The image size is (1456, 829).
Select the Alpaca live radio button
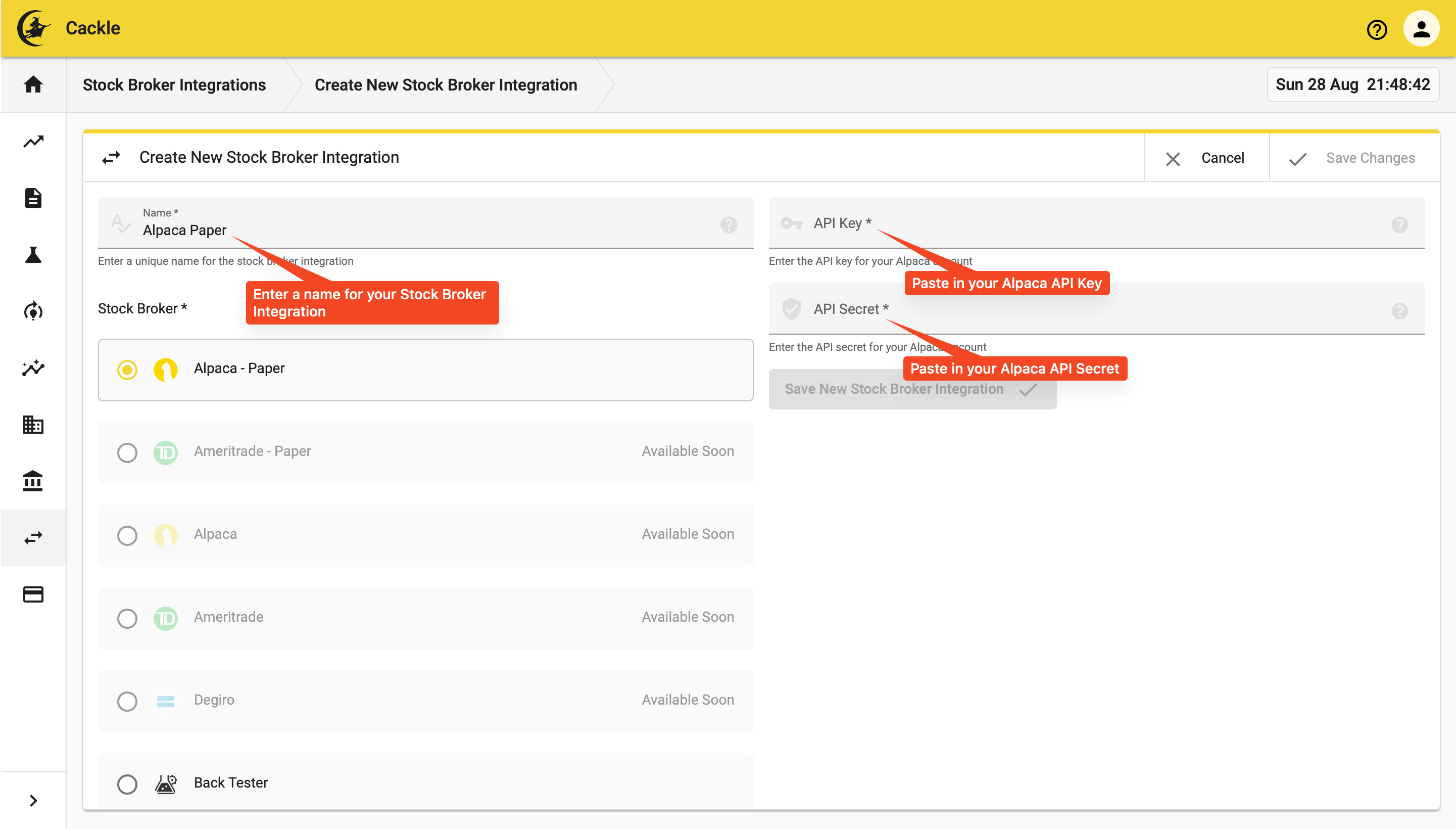click(x=127, y=535)
